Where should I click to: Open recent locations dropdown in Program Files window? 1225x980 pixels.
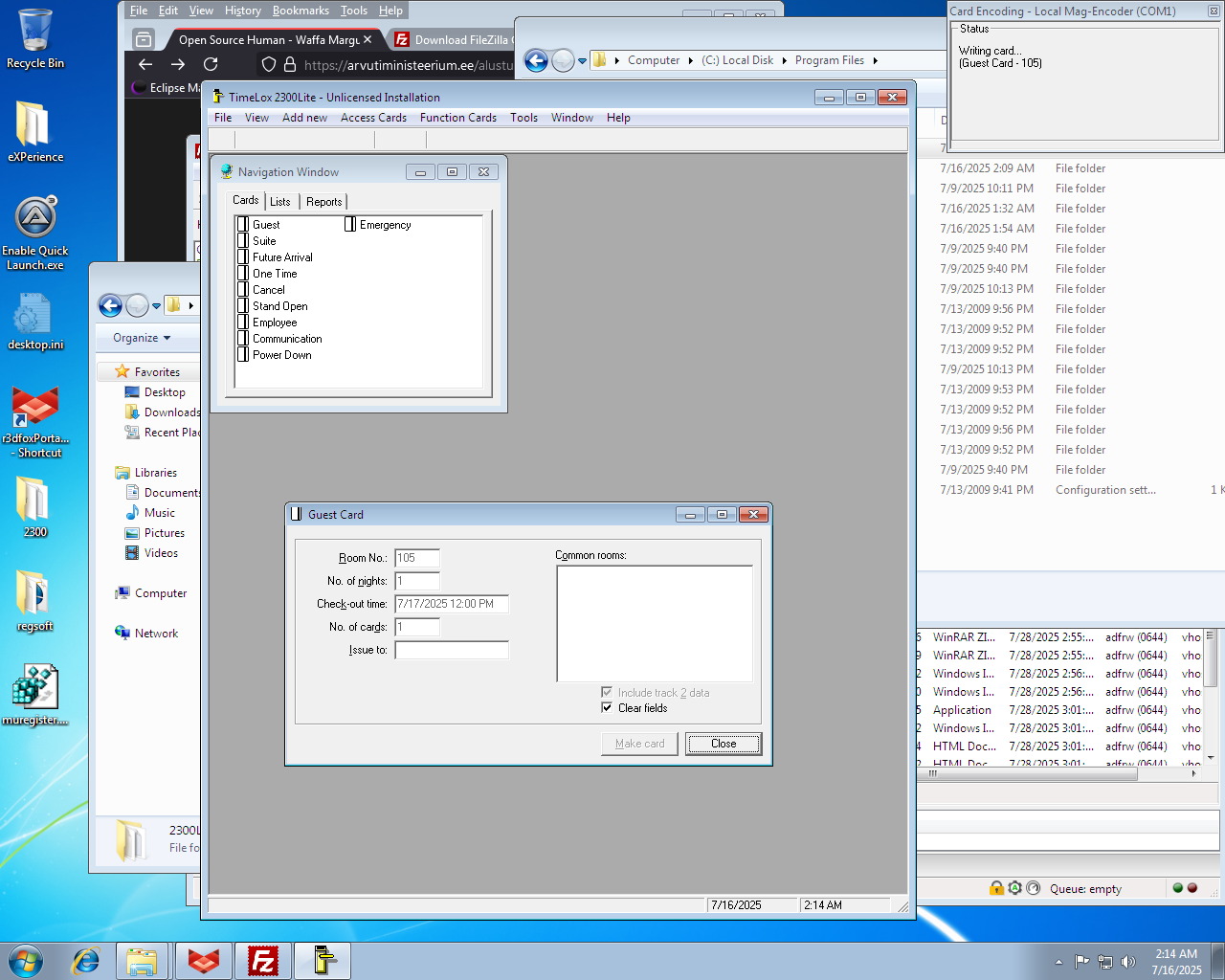coord(582,61)
